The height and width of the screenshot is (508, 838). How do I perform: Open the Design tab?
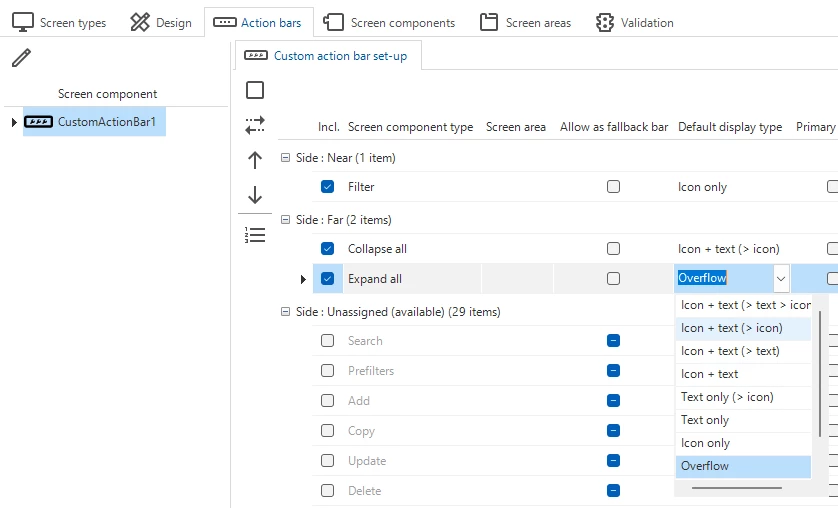coord(161,22)
